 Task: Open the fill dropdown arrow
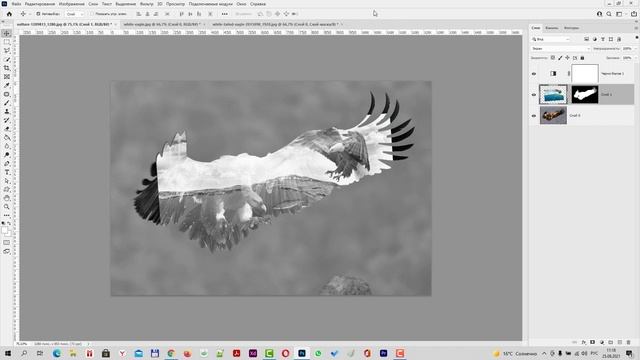click(636, 58)
